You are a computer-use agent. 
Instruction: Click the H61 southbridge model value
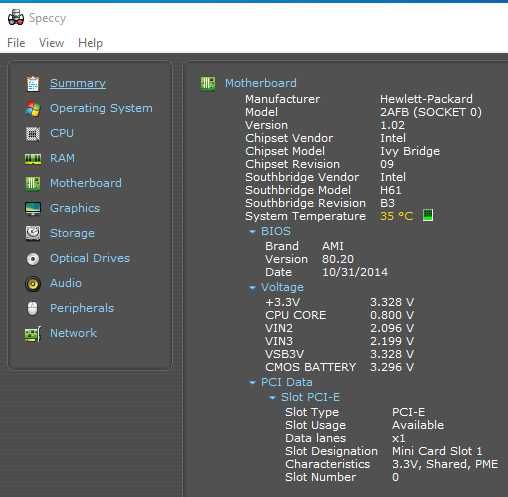[x=391, y=190]
